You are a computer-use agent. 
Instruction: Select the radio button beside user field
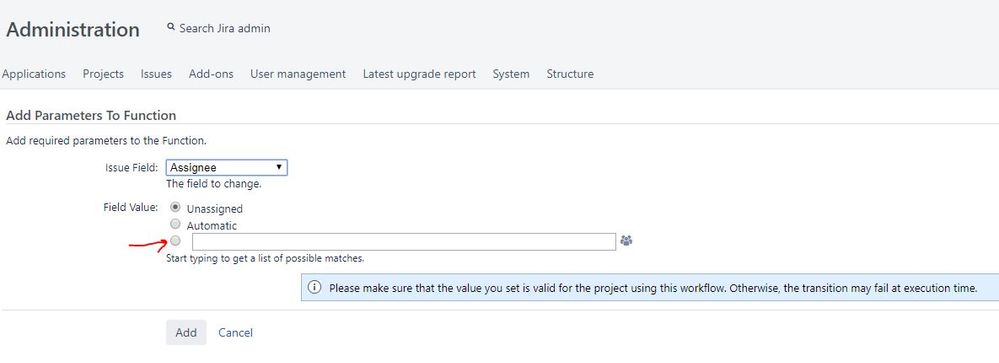click(176, 241)
